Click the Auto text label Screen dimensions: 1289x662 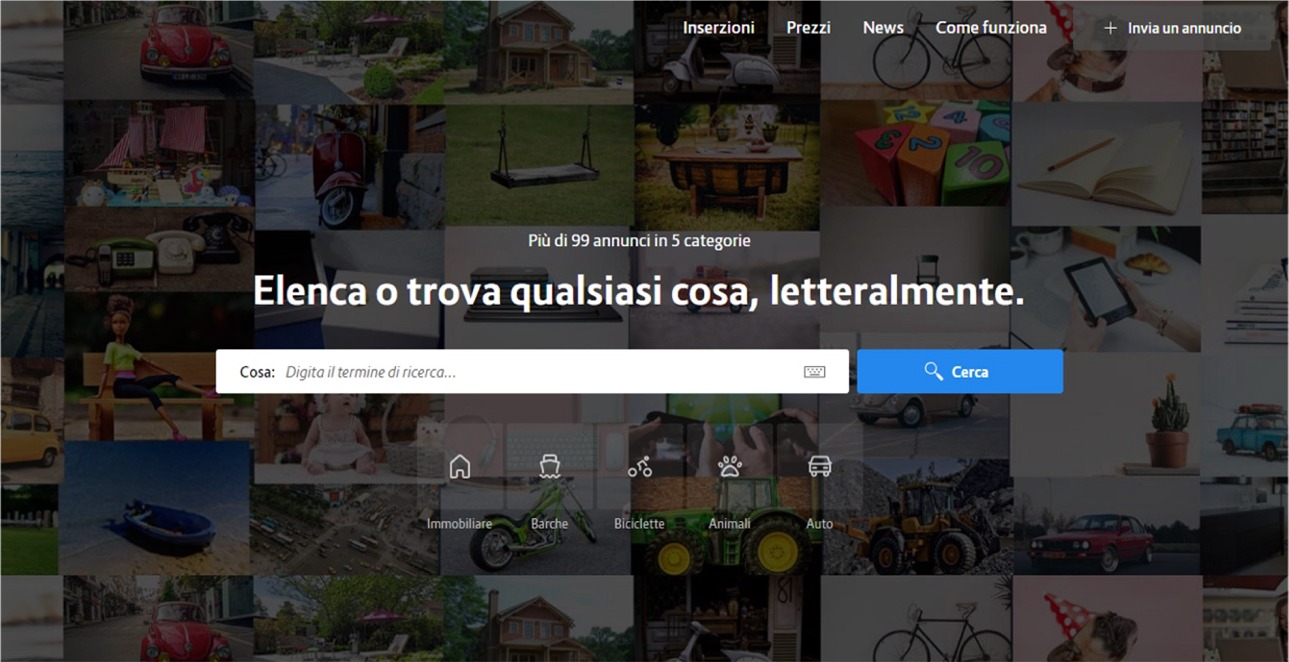click(820, 524)
